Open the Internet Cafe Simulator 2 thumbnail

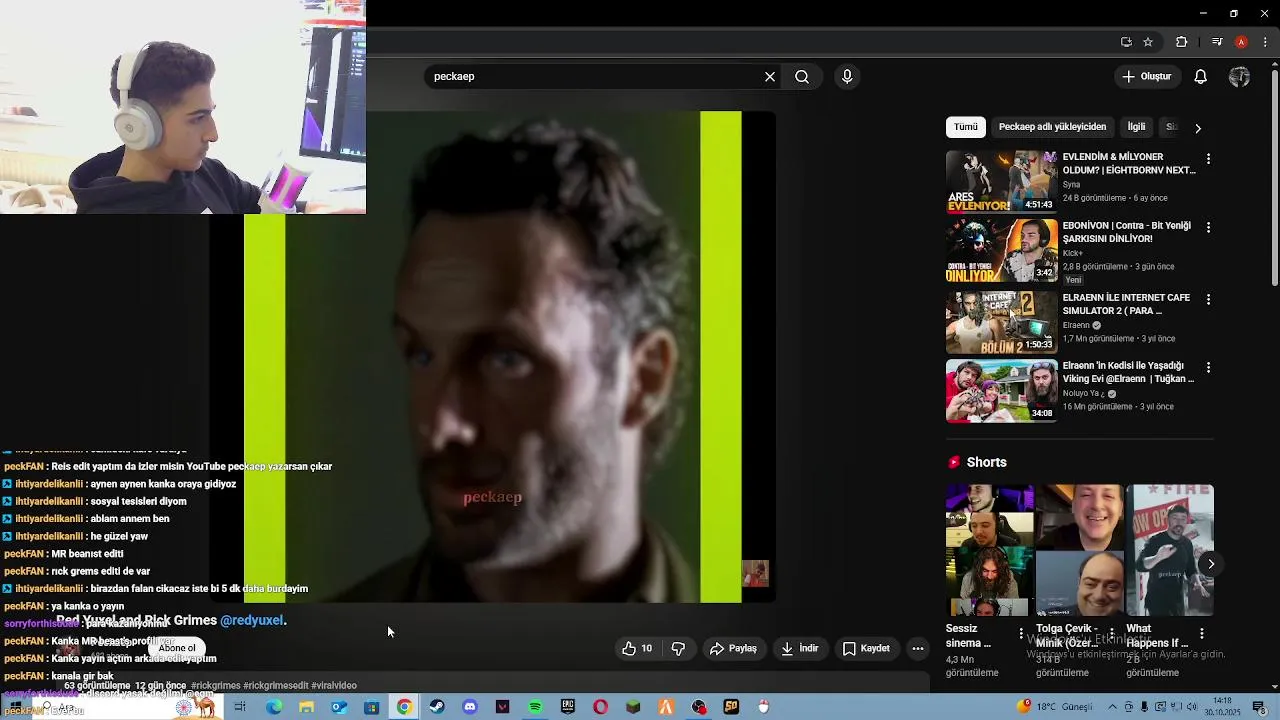tap(1001, 321)
